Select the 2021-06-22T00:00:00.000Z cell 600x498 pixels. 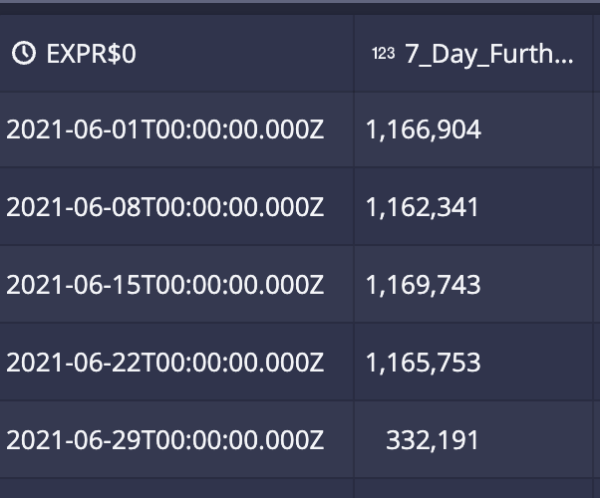(176, 362)
